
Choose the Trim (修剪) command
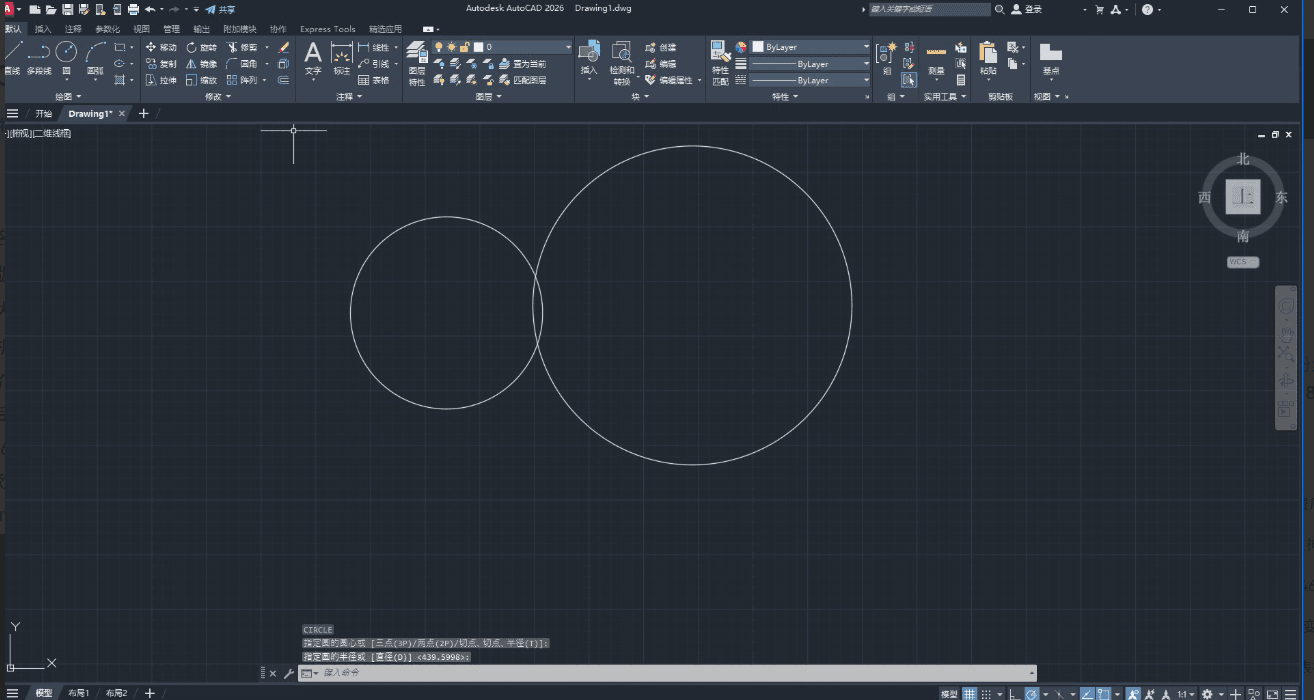[x=242, y=47]
